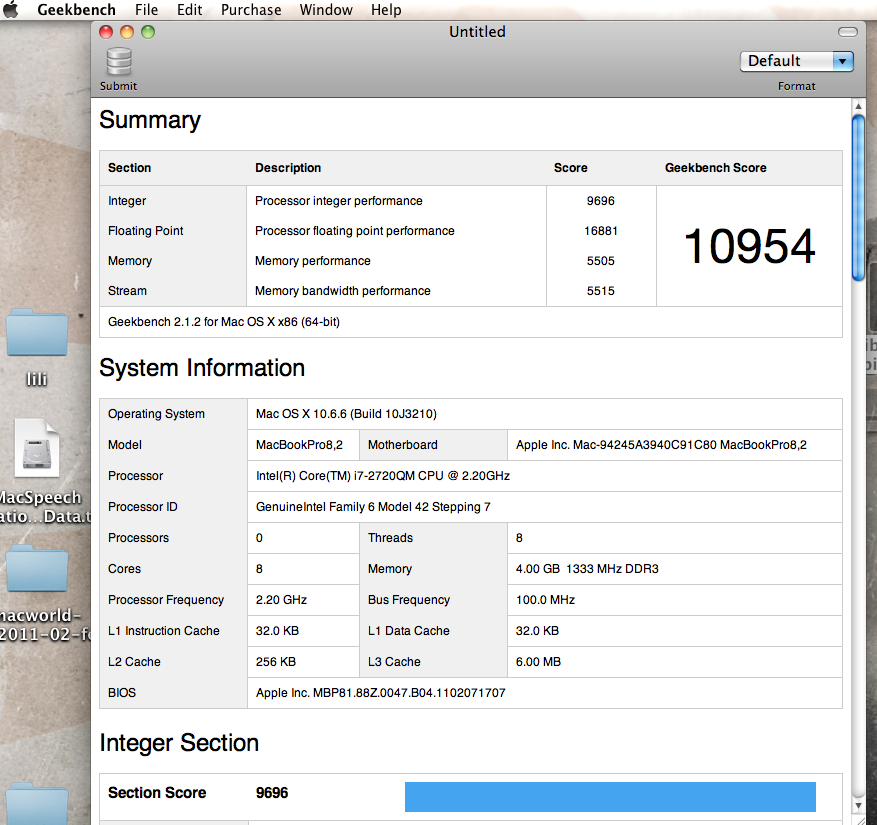Image resolution: width=877 pixels, height=825 pixels.
Task: Click the Geekbench Score column header
Action: (715, 168)
